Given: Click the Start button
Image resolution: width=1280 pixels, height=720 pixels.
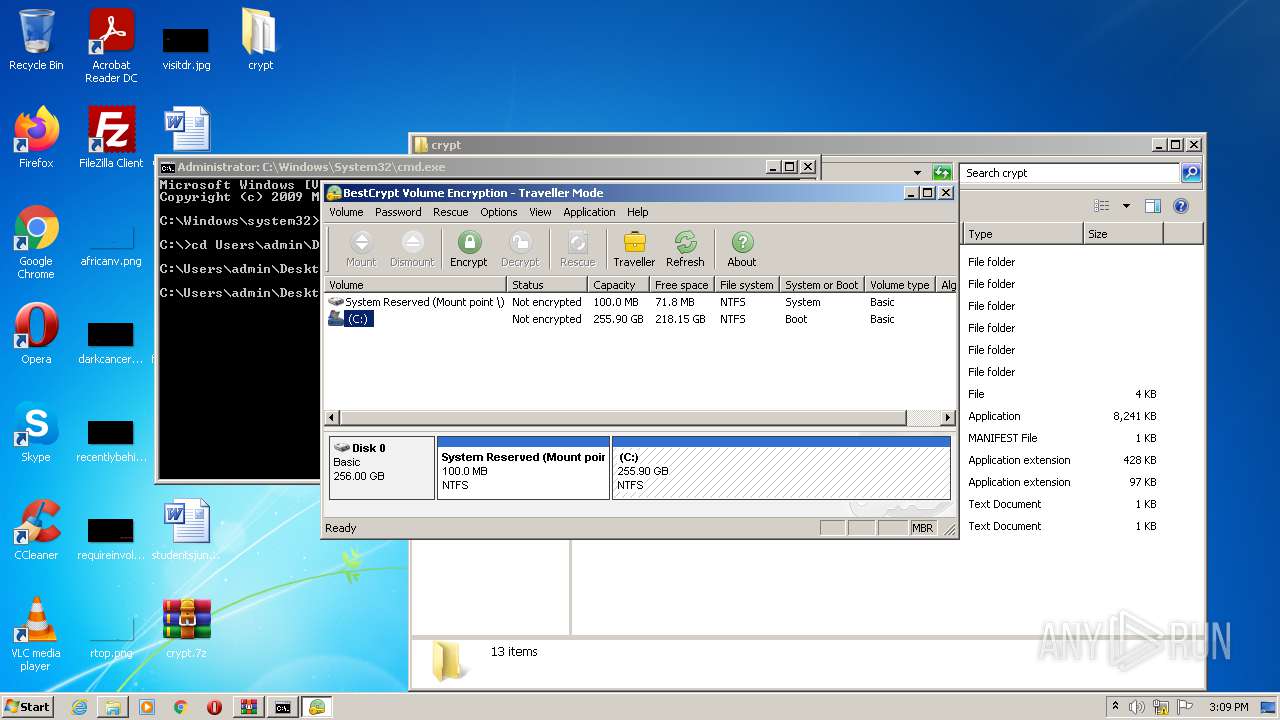Looking at the screenshot, I should [27, 707].
